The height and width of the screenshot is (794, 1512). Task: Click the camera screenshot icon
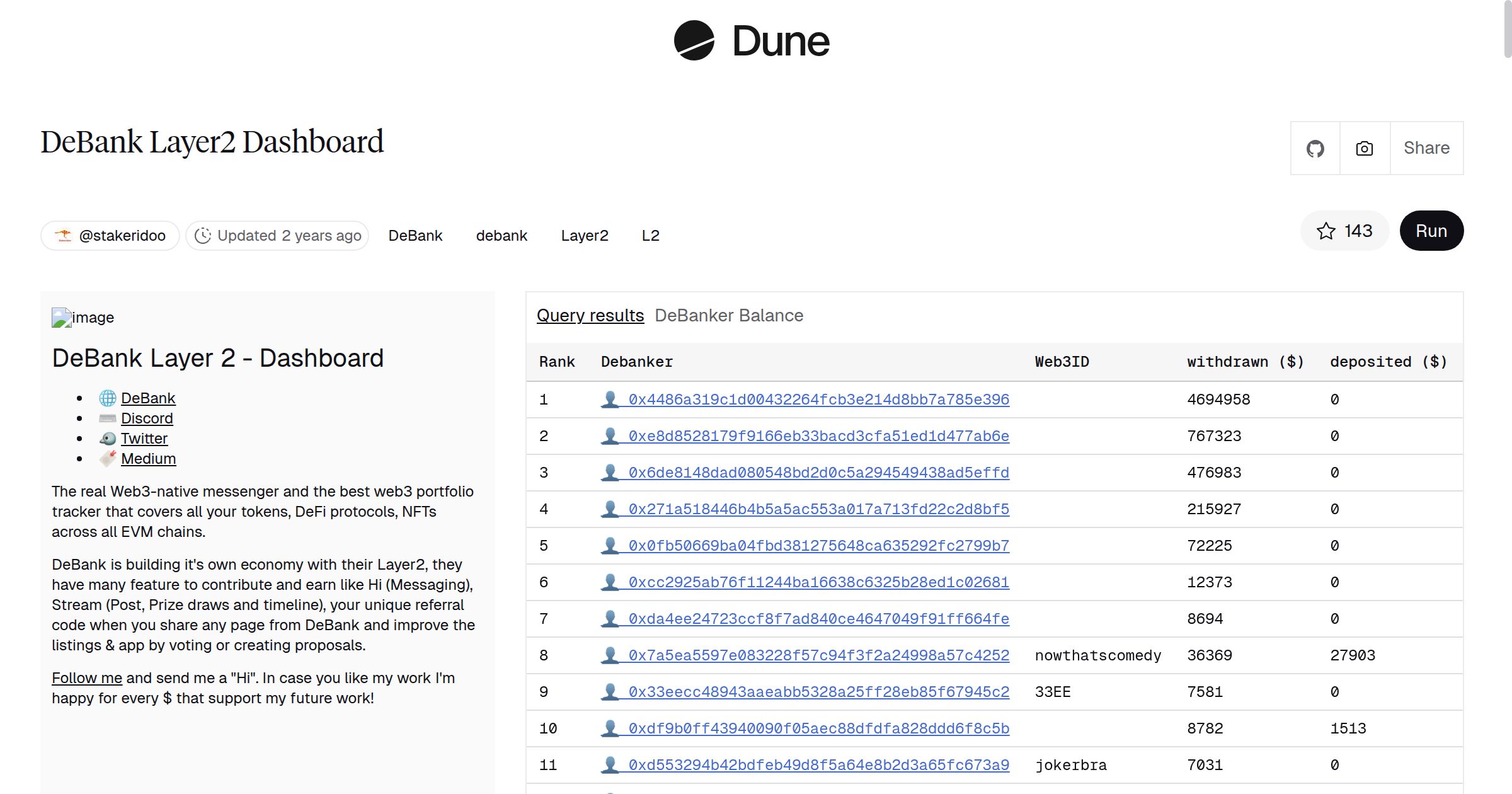pos(1363,148)
